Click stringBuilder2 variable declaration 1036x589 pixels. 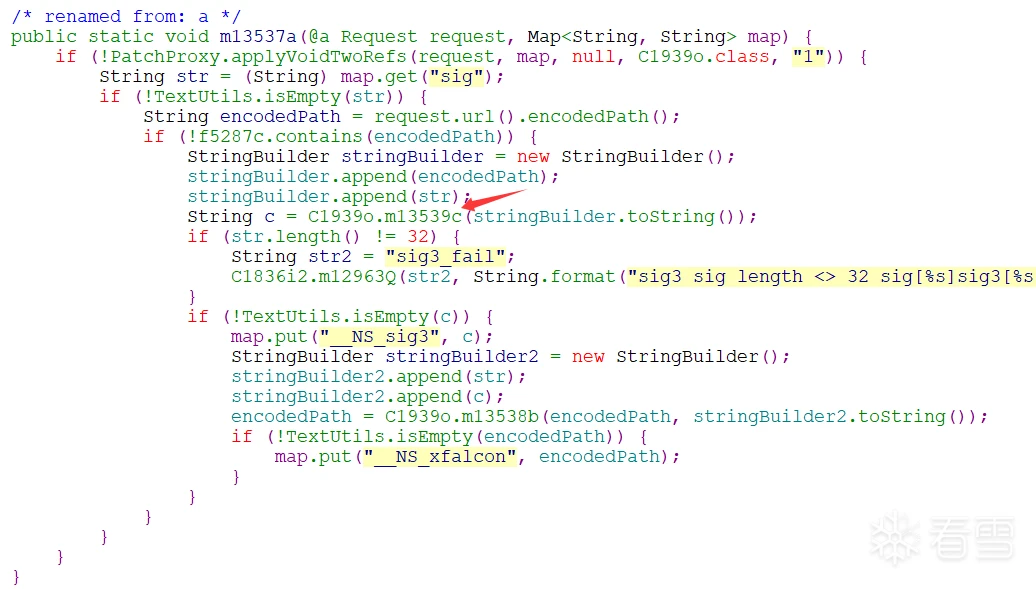[510, 356]
